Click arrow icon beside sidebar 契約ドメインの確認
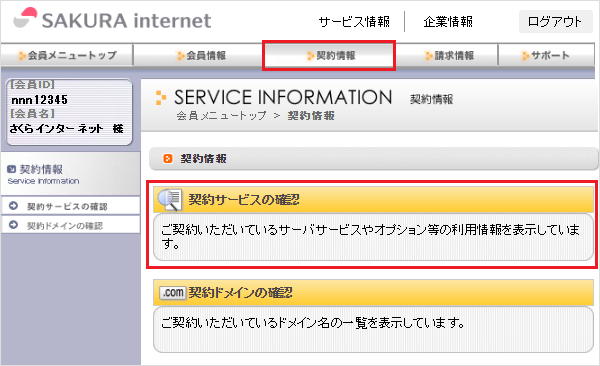 click(x=13, y=225)
